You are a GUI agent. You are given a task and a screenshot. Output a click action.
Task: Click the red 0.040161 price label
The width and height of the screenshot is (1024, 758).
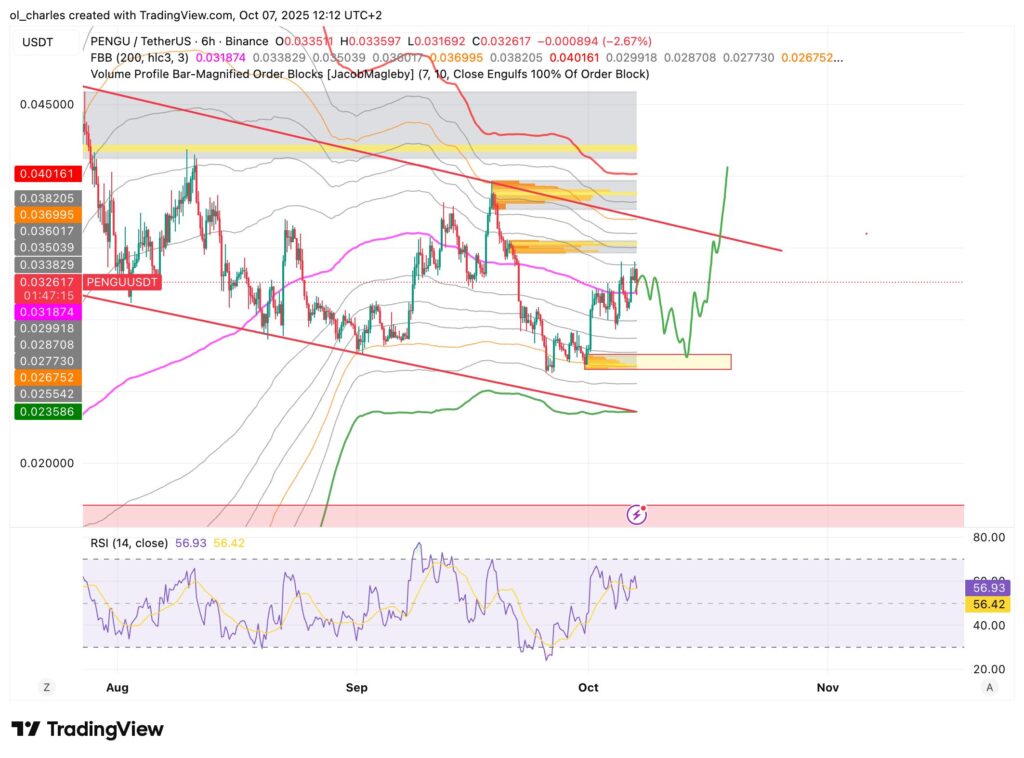coord(46,173)
